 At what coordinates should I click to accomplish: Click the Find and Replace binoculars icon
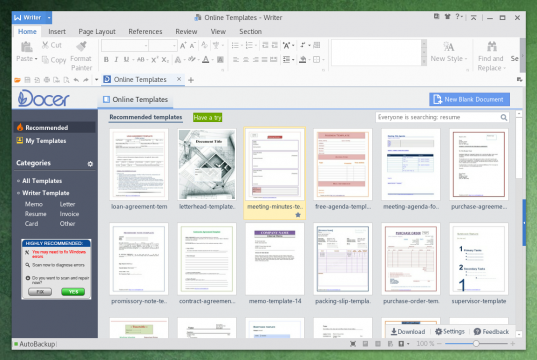point(492,46)
